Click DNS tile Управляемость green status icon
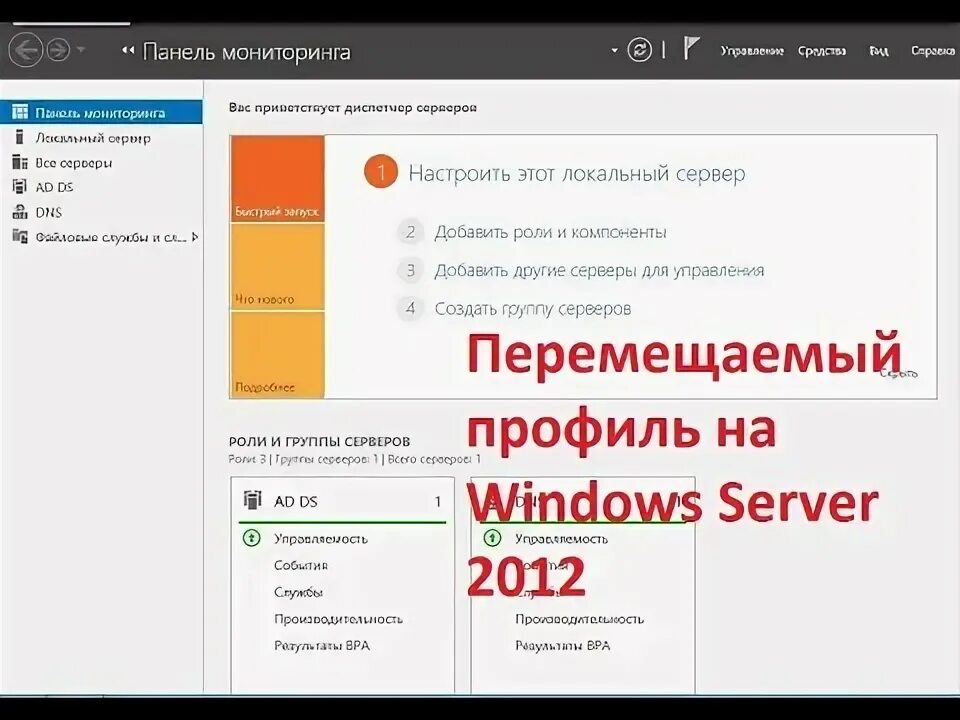Screen dimensions: 960x720 (492, 538)
